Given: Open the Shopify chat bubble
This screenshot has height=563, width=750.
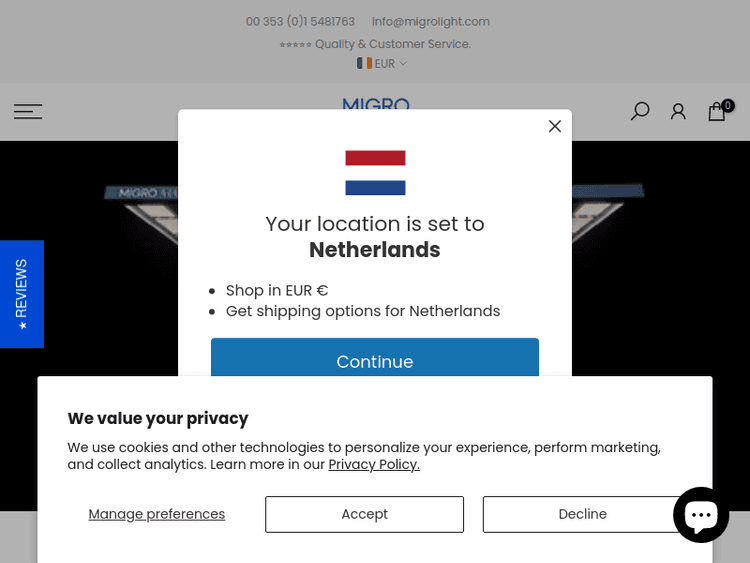Looking at the screenshot, I should [x=701, y=514].
